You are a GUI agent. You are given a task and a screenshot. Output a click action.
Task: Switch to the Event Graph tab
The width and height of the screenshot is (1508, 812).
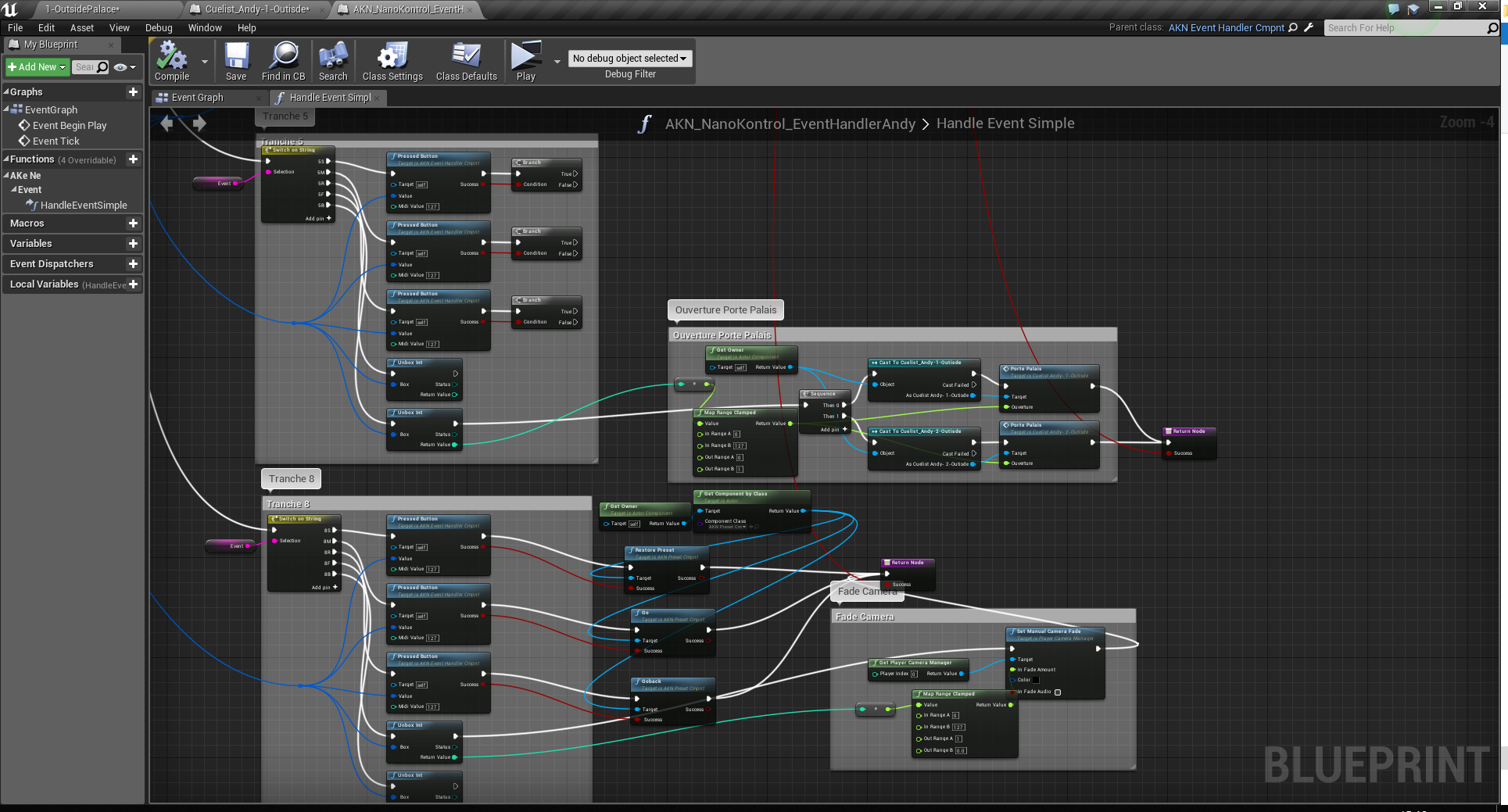click(206, 98)
